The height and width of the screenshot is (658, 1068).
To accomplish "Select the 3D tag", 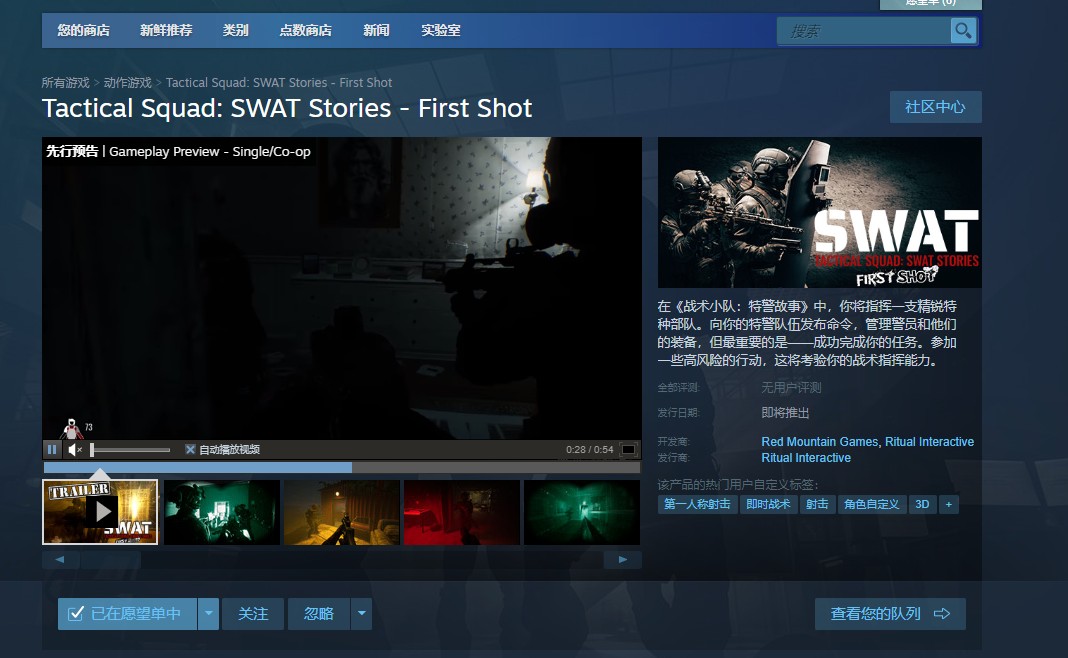I will click(x=922, y=504).
